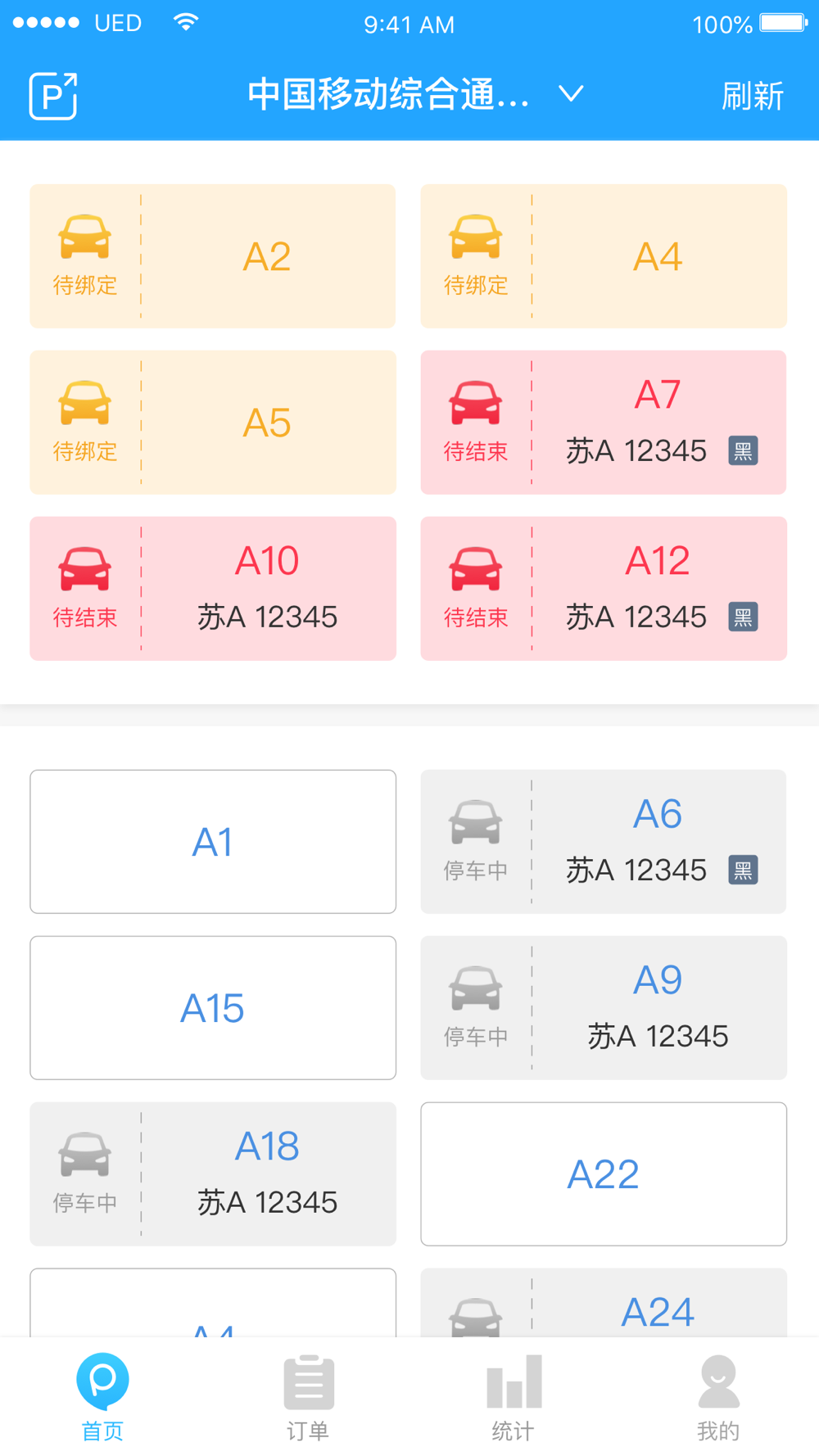Open the 我的 profile tab
This screenshot has width=819, height=1456.
coord(718,1398)
